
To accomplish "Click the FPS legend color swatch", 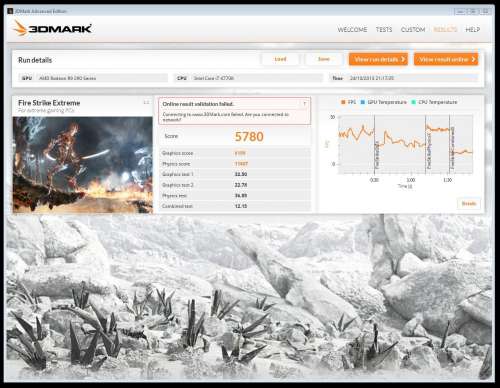I will 343,102.
